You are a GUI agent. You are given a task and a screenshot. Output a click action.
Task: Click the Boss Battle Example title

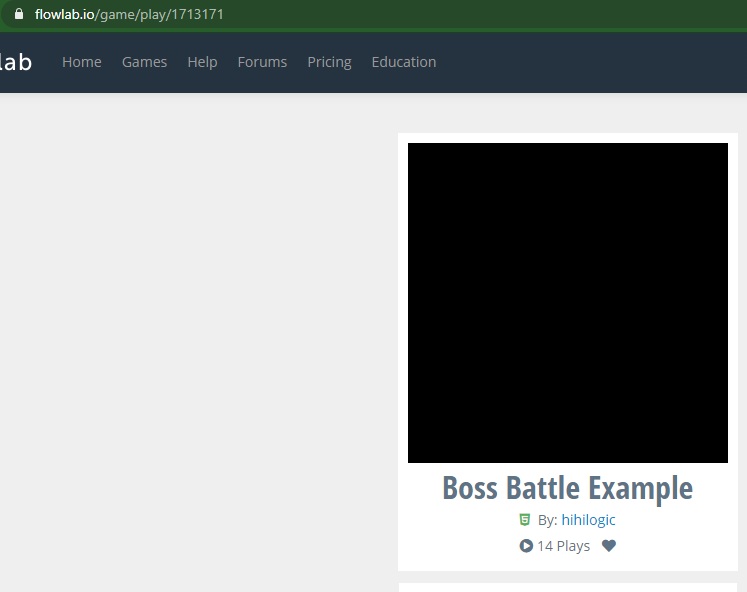click(567, 488)
